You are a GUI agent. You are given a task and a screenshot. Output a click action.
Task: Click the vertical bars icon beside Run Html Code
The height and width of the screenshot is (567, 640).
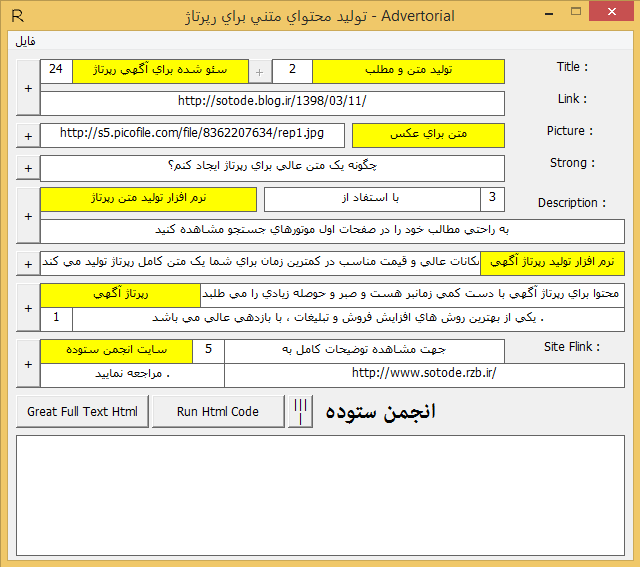pos(301,411)
